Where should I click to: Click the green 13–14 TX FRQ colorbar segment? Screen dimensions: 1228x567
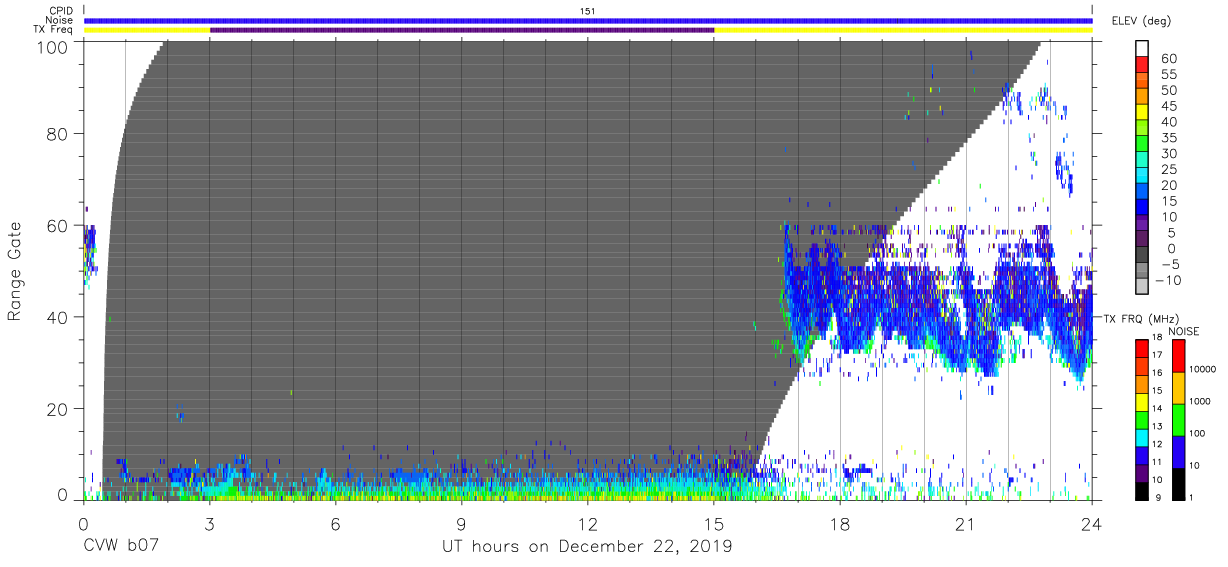(1141, 418)
